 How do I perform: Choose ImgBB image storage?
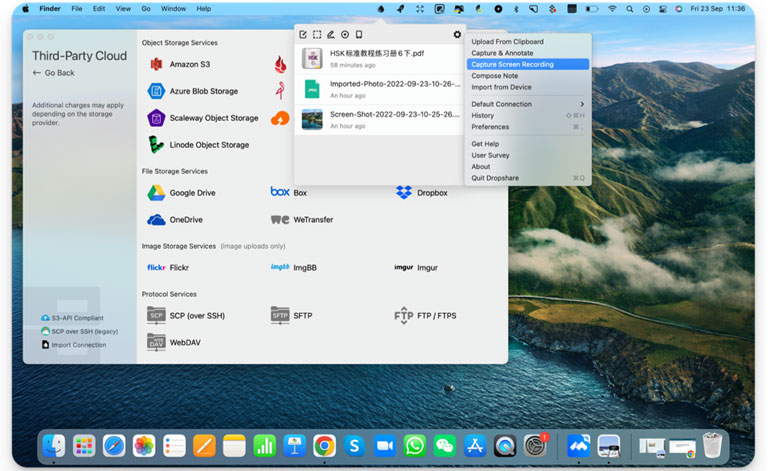(x=293, y=268)
